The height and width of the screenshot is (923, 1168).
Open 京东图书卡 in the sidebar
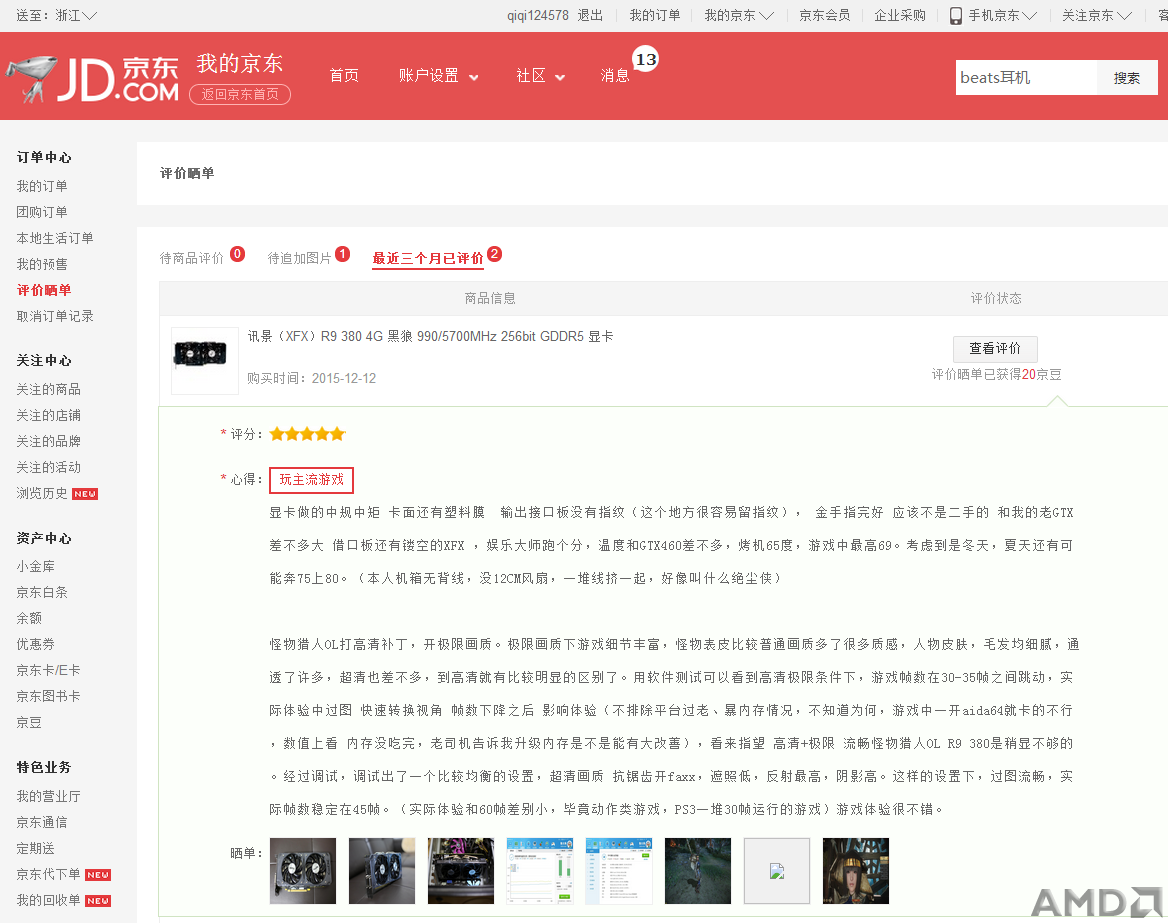pos(48,697)
